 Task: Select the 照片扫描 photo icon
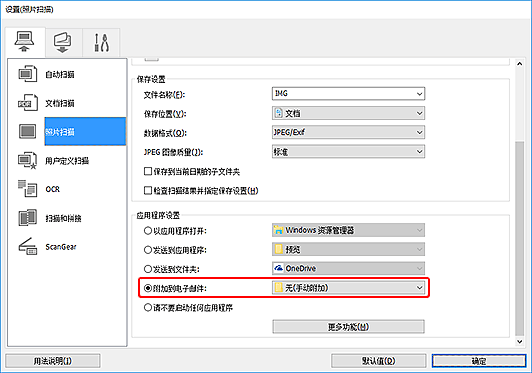click(27, 131)
